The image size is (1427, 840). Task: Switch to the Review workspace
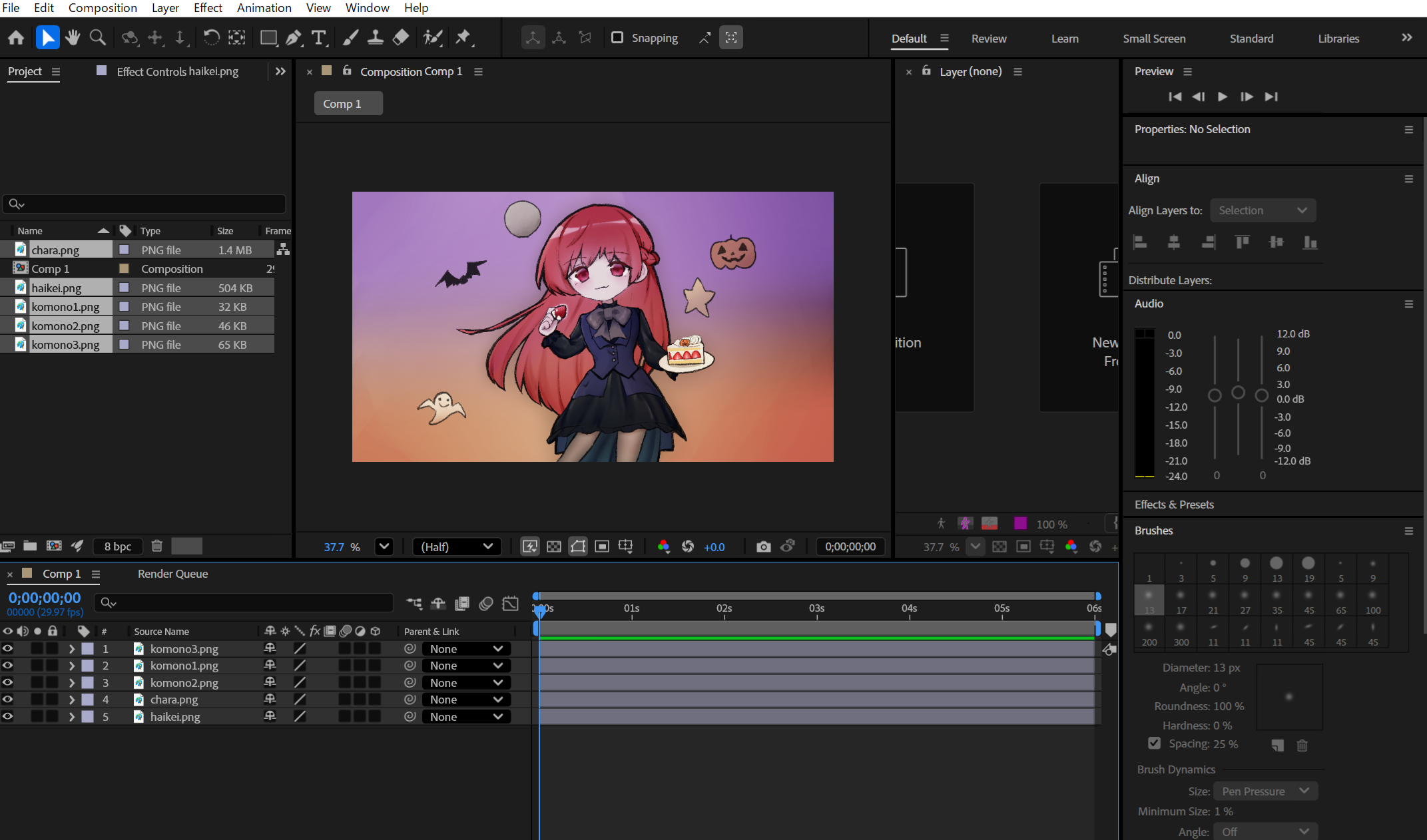click(x=988, y=39)
